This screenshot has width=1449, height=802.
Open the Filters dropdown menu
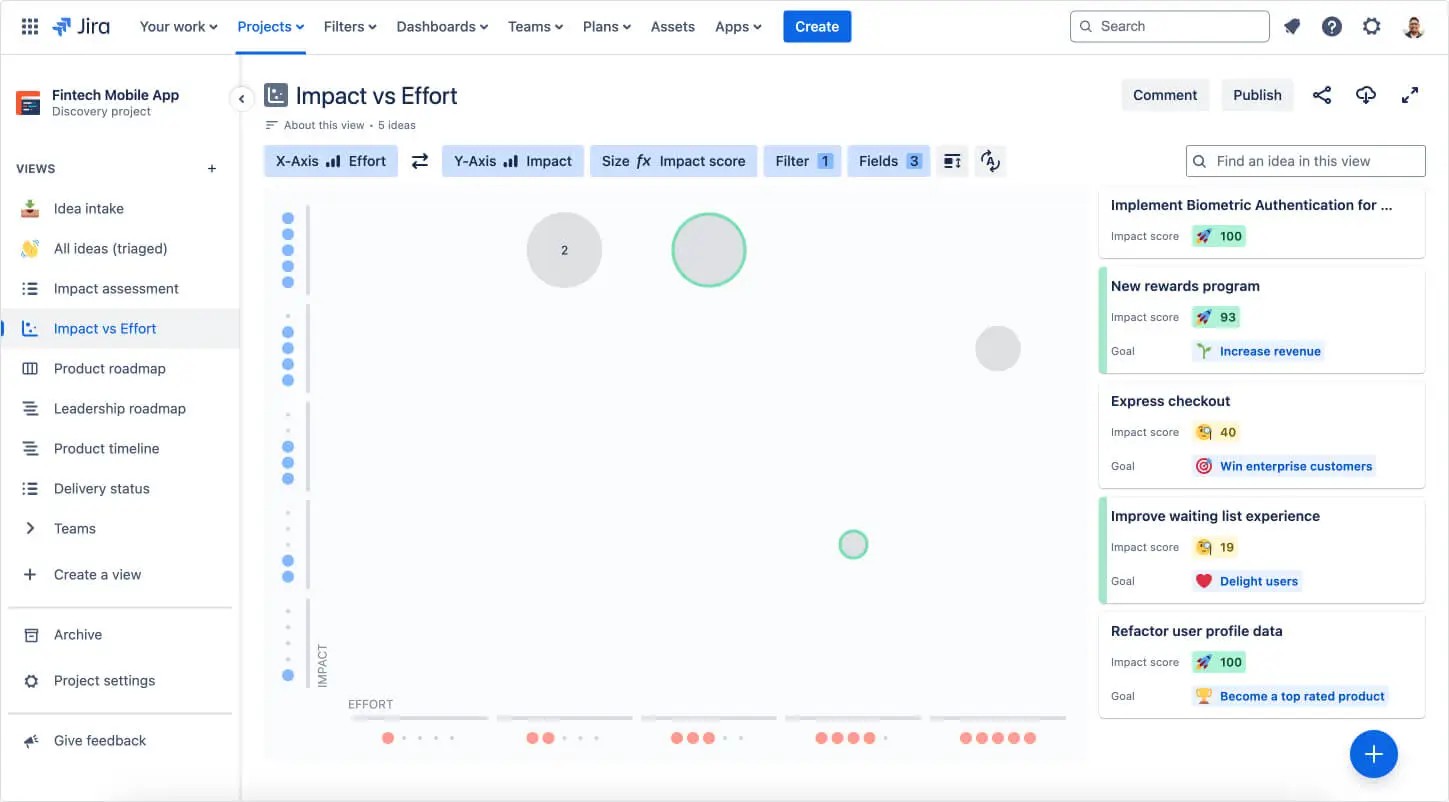click(350, 27)
